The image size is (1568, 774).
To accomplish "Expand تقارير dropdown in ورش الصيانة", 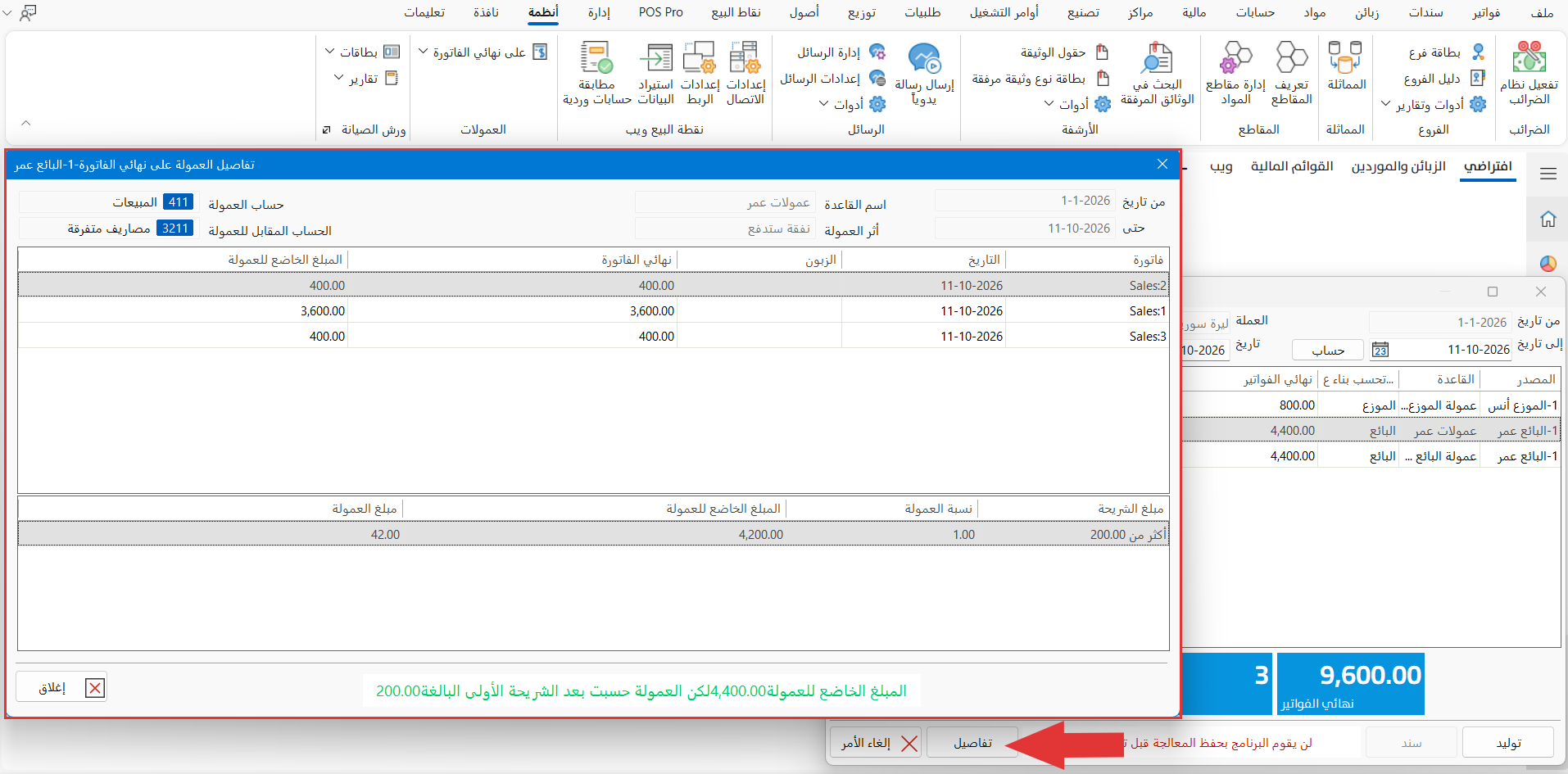I will pos(366,79).
